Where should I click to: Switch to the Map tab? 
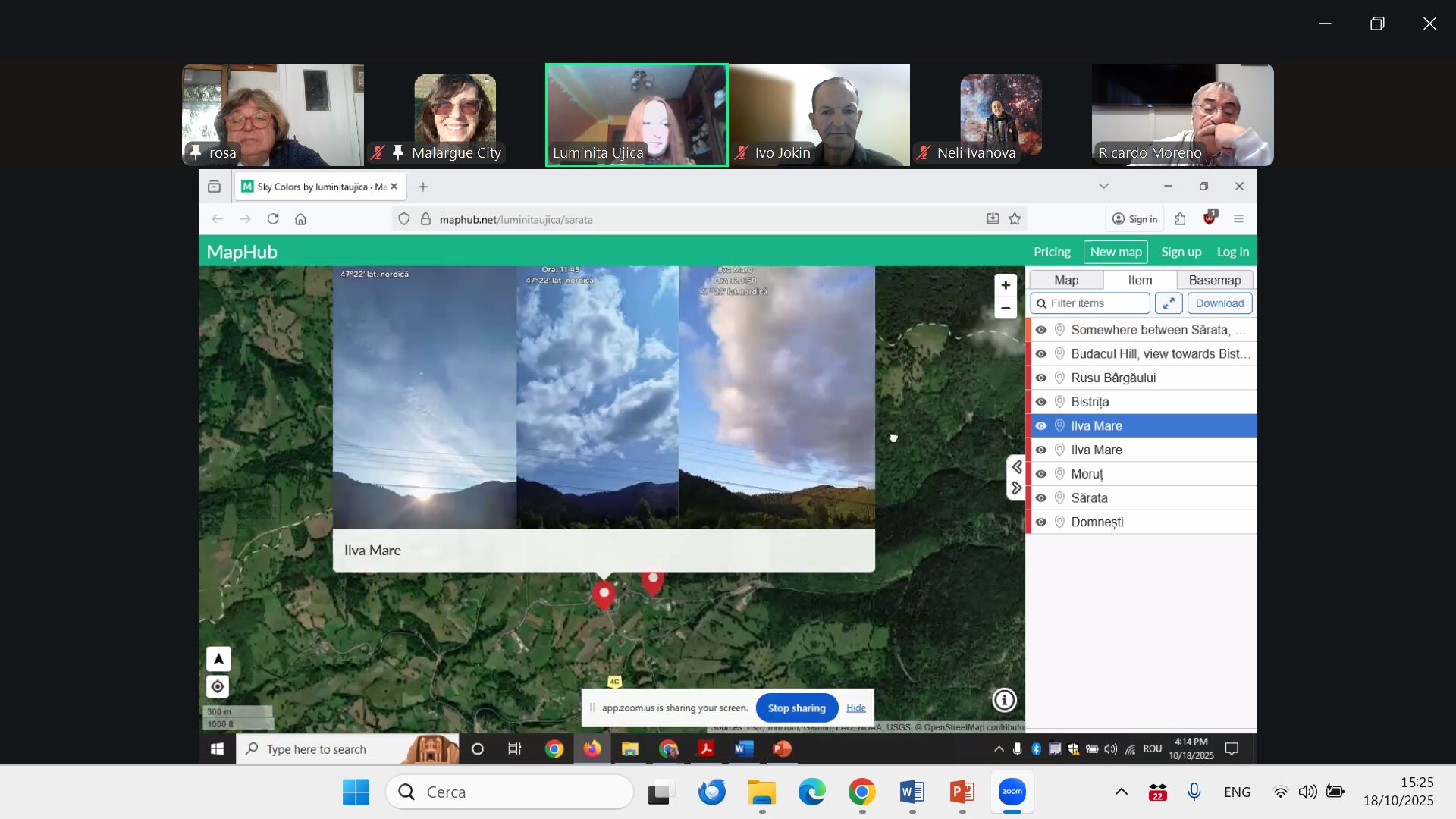click(1065, 280)
